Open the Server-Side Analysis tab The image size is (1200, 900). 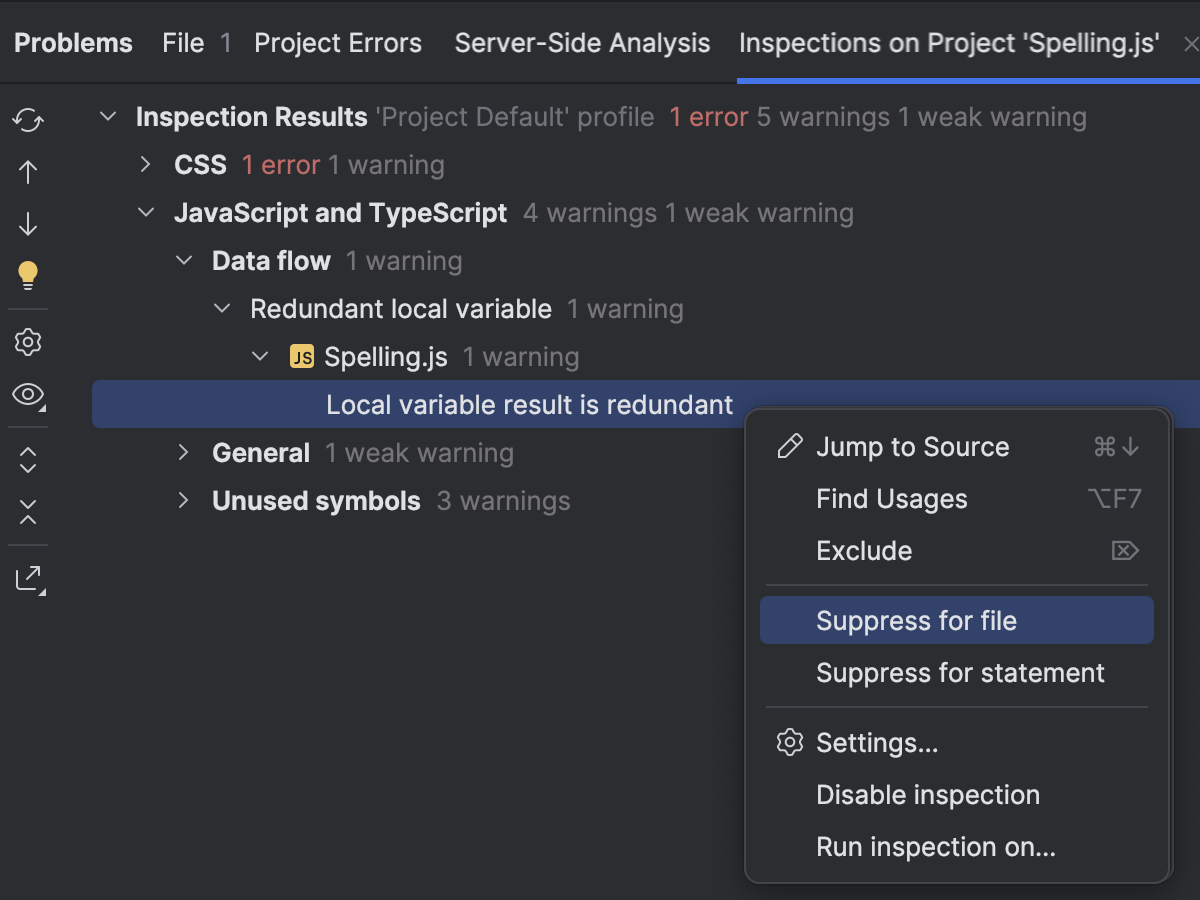(x=582, y=43)
